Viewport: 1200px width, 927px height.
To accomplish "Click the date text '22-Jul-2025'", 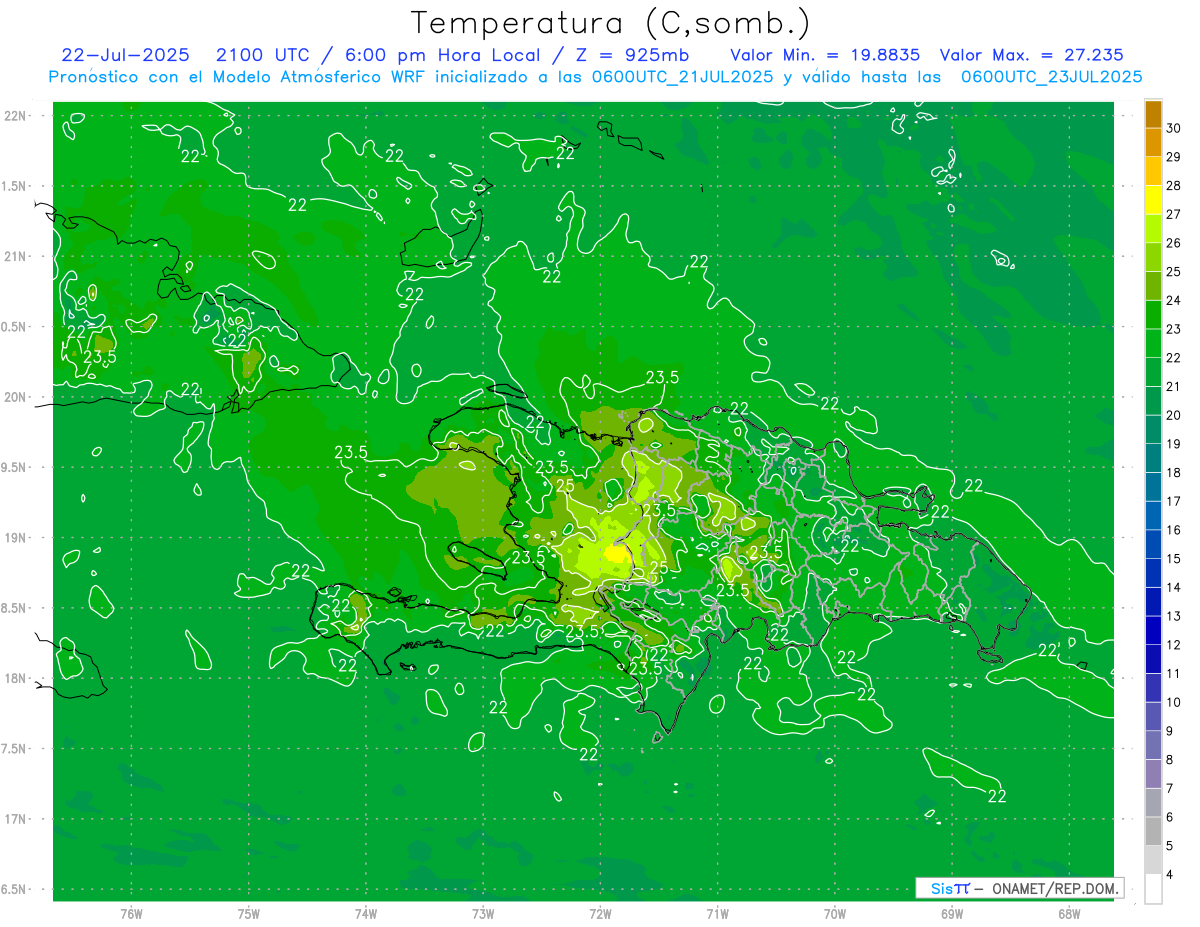I will pos(125,55).
